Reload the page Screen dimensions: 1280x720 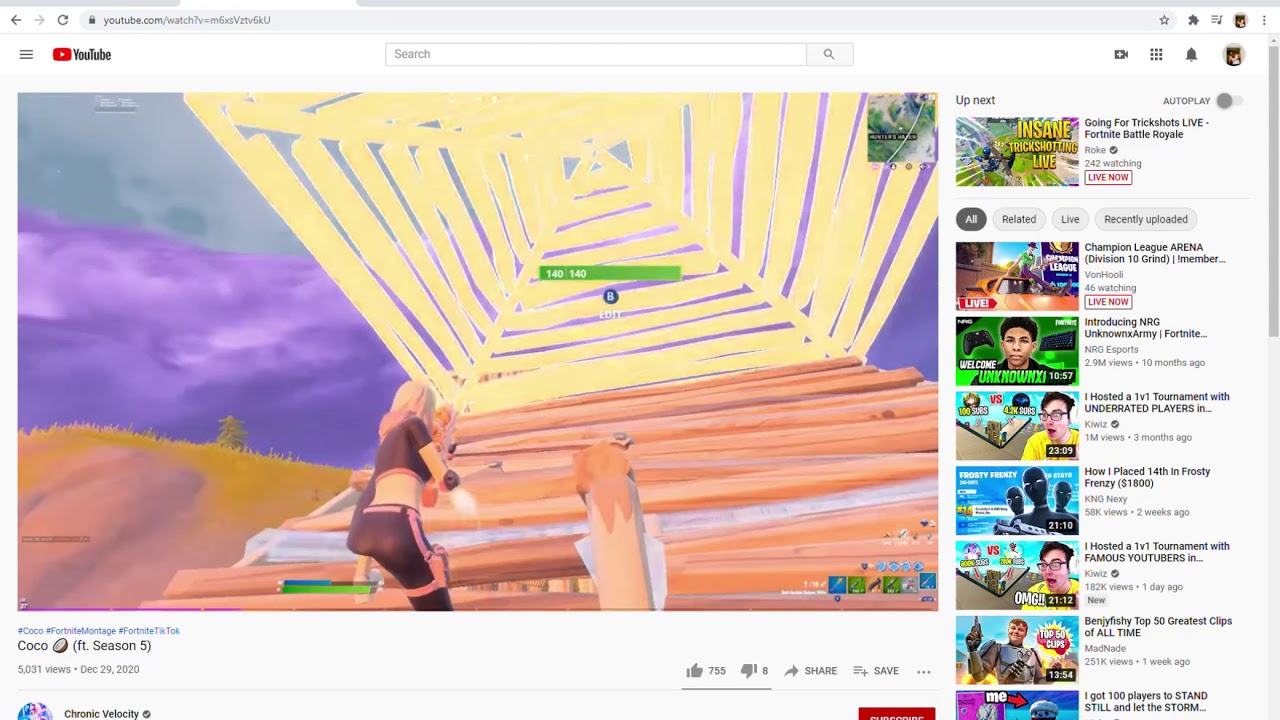[63, 20]
